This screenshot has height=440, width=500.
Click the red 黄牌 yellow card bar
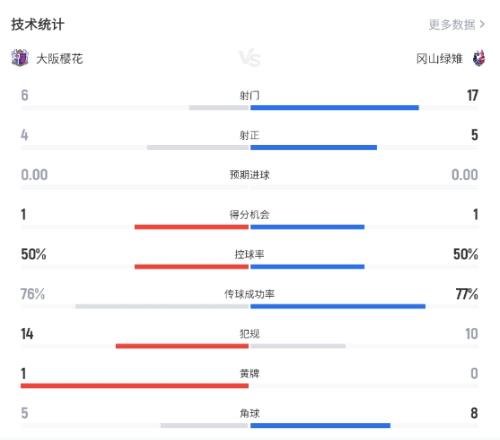[135, 386]
